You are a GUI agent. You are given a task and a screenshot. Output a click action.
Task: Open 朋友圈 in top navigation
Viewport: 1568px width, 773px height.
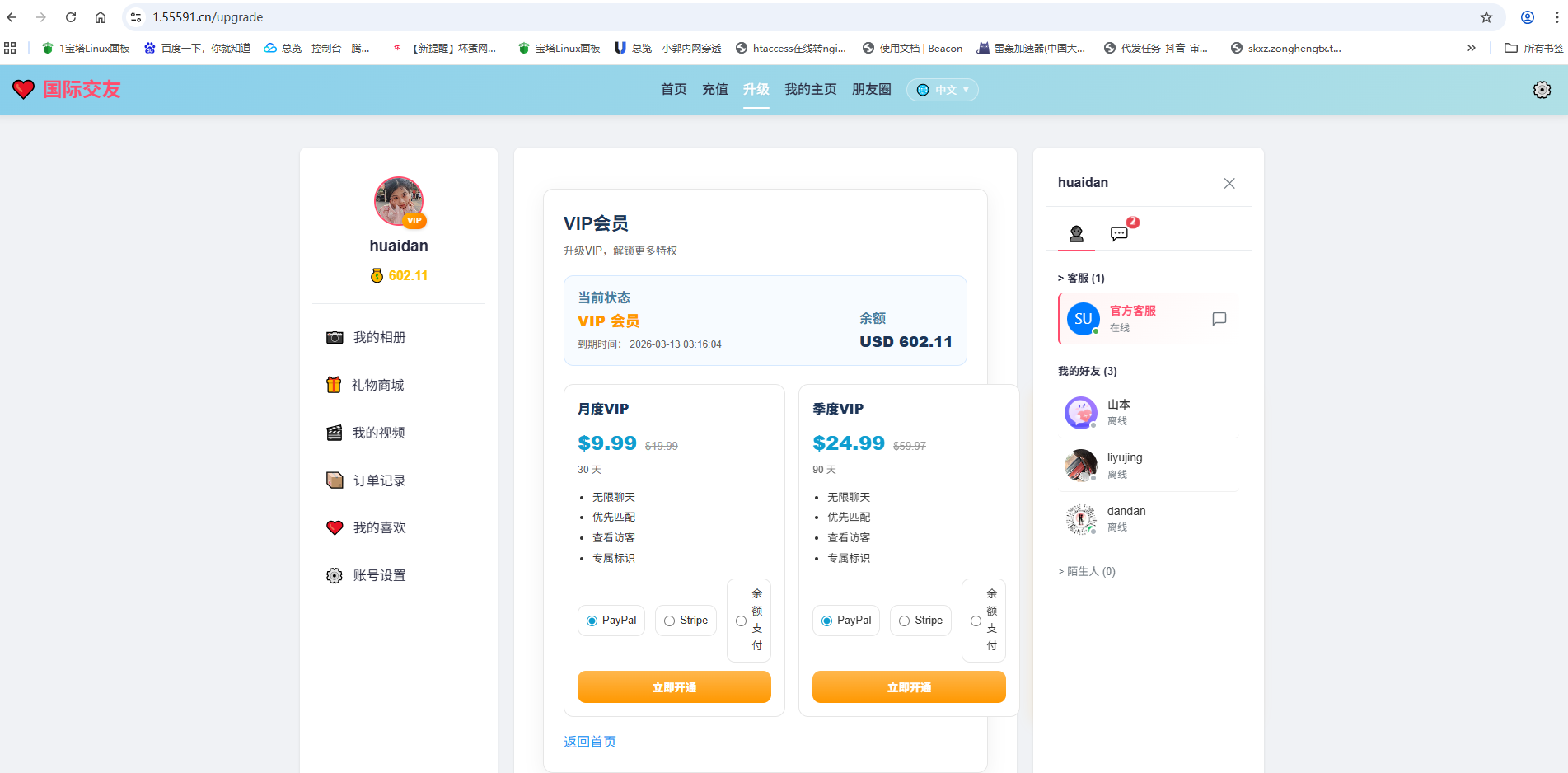871,89
